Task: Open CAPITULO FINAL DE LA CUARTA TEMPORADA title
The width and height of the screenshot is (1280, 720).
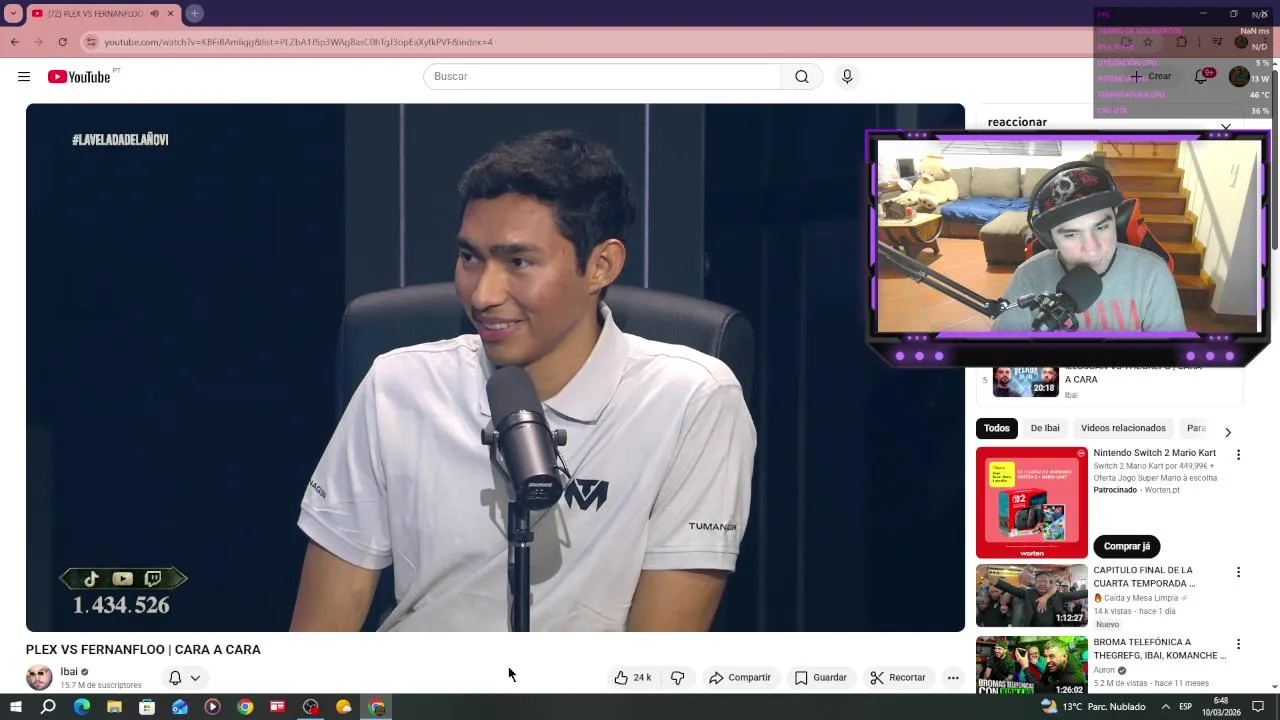Action: 1144,577
